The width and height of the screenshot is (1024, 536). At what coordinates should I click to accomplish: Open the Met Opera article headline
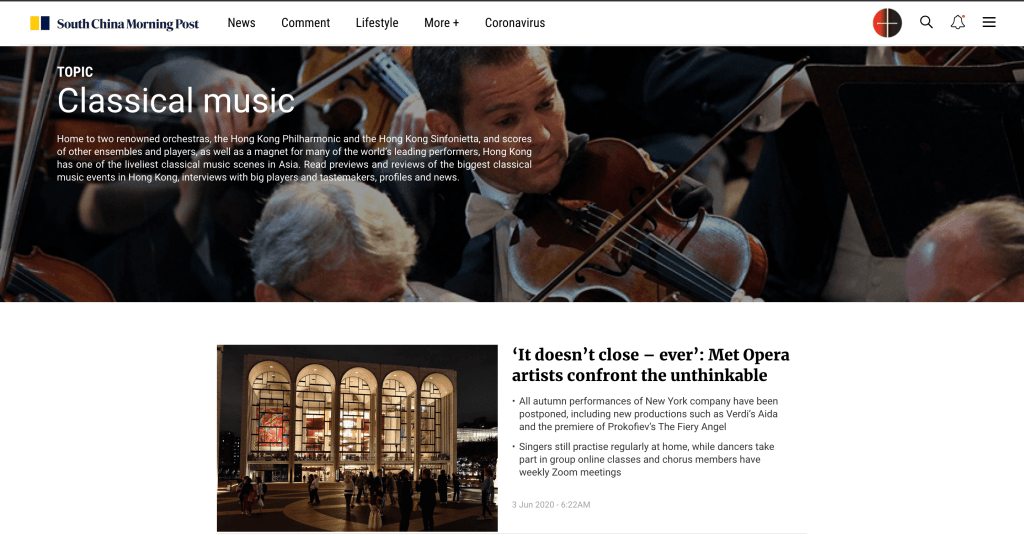(x=650, y=365)
